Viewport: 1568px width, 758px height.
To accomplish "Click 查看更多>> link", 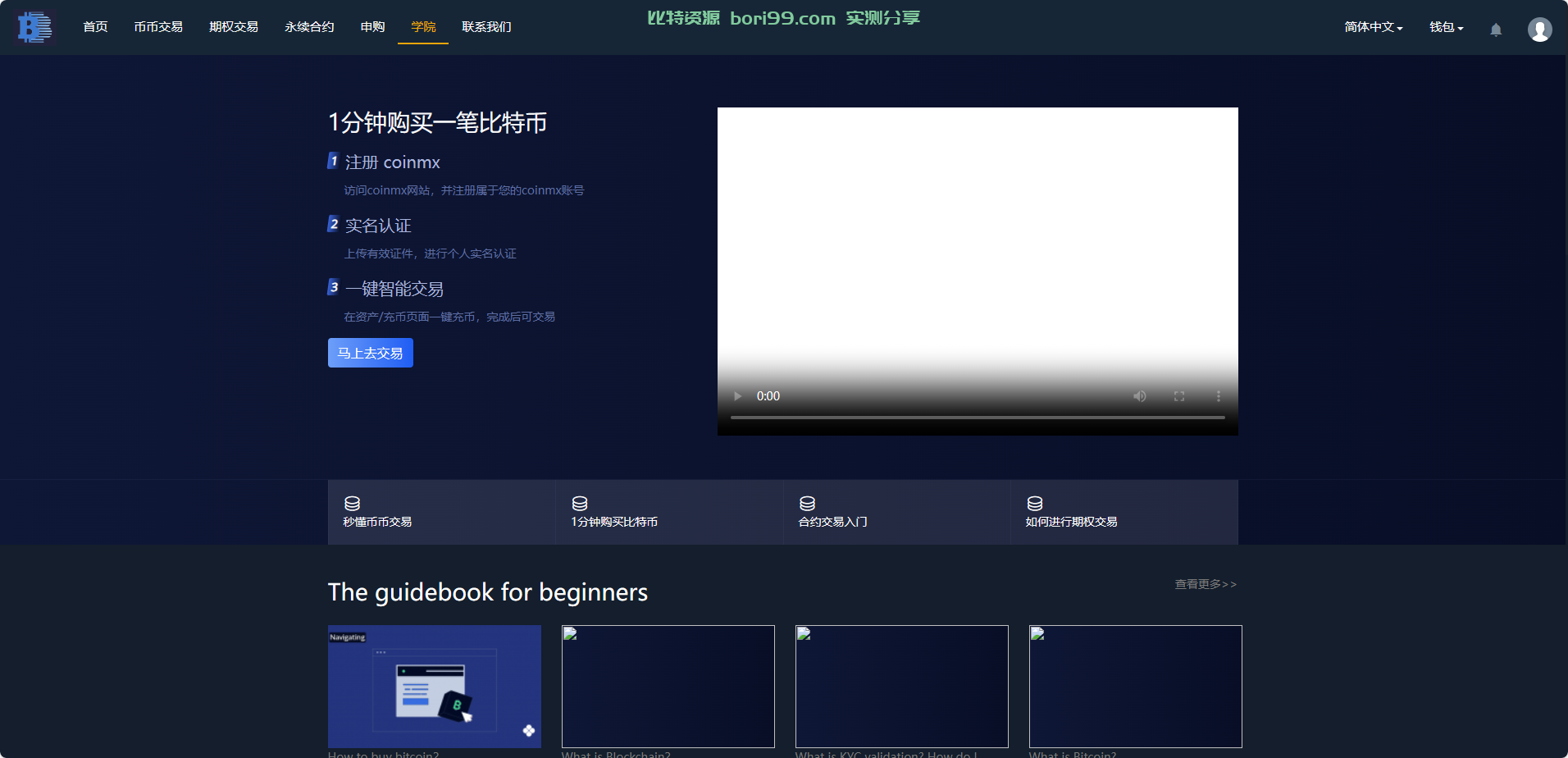I will (x=1206, y=584).
